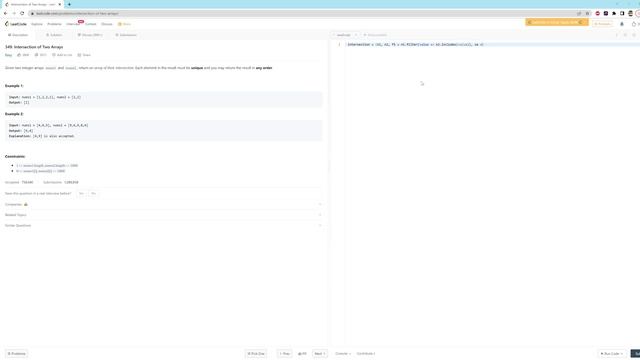Switch to the Submissions tab

(126, 35)
